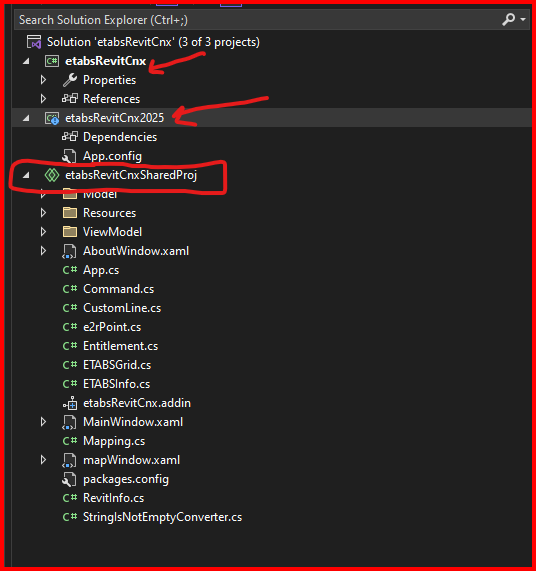Screen dimensions: 536x571
Task: Select the Mapping.cs file name
Action: (x=114, y=441)
